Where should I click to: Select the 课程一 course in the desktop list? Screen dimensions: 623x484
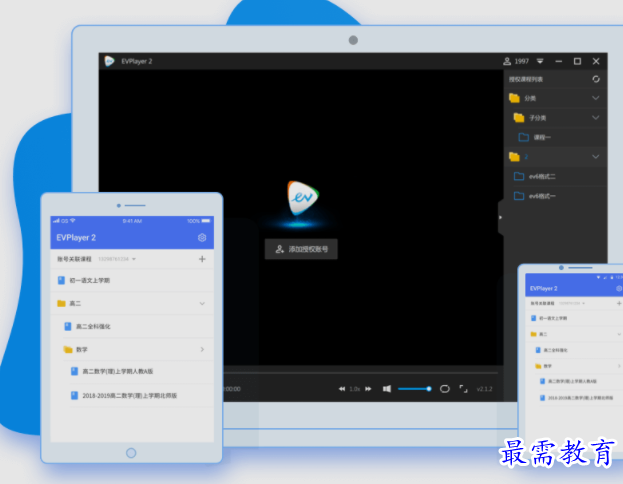point(542,137)
